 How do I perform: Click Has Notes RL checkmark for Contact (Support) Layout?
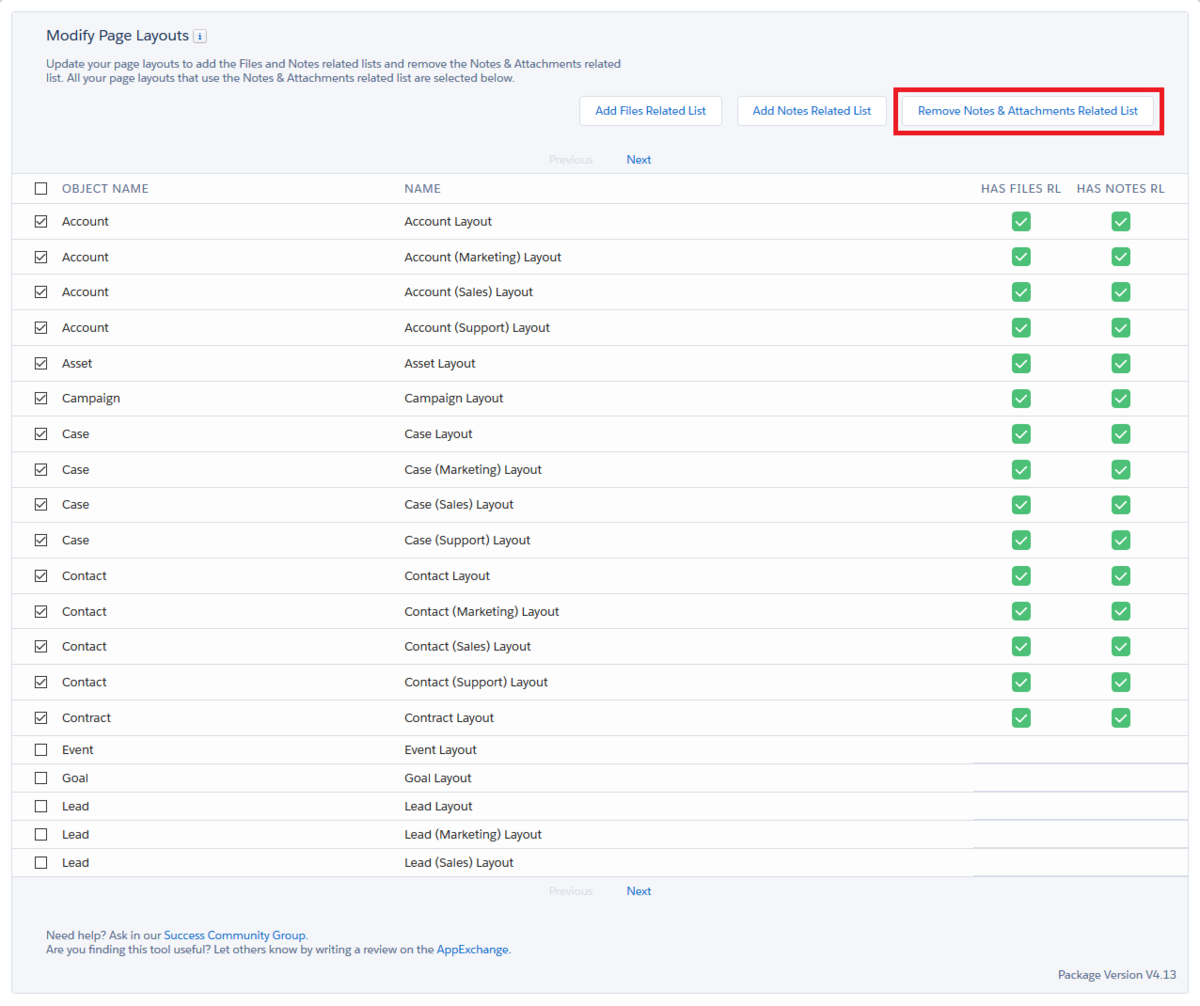(x=1121, y=682)
